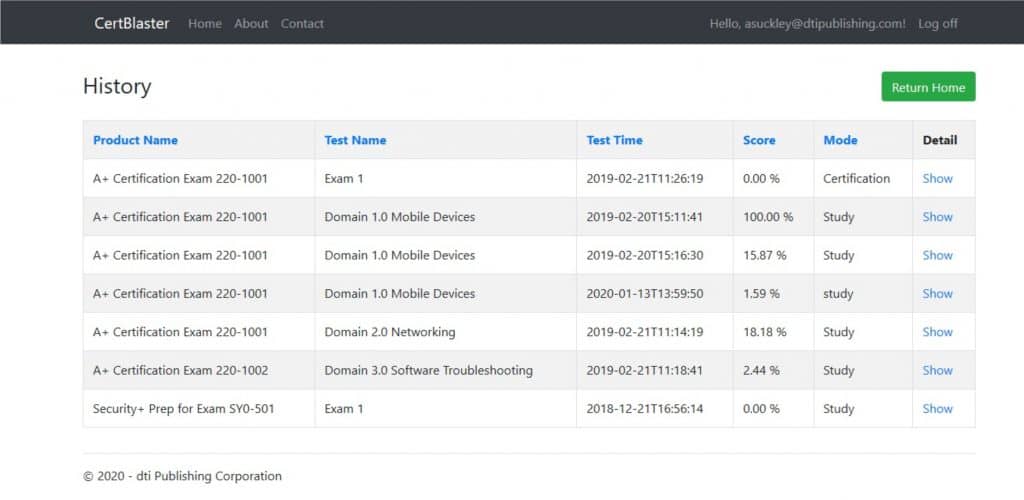This screenshot has height=500, width=1024.
Task: Sort table by Test Time header
Action: coord(615,140)
